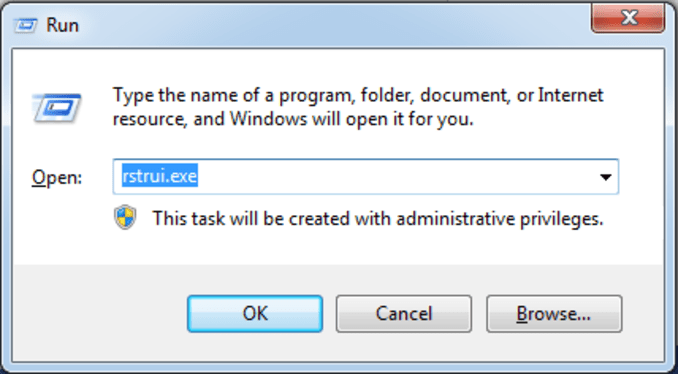The image size is (678, 374).
Task: Click the highlighted rstrui.exe text
Action: [x=160, y=176]
